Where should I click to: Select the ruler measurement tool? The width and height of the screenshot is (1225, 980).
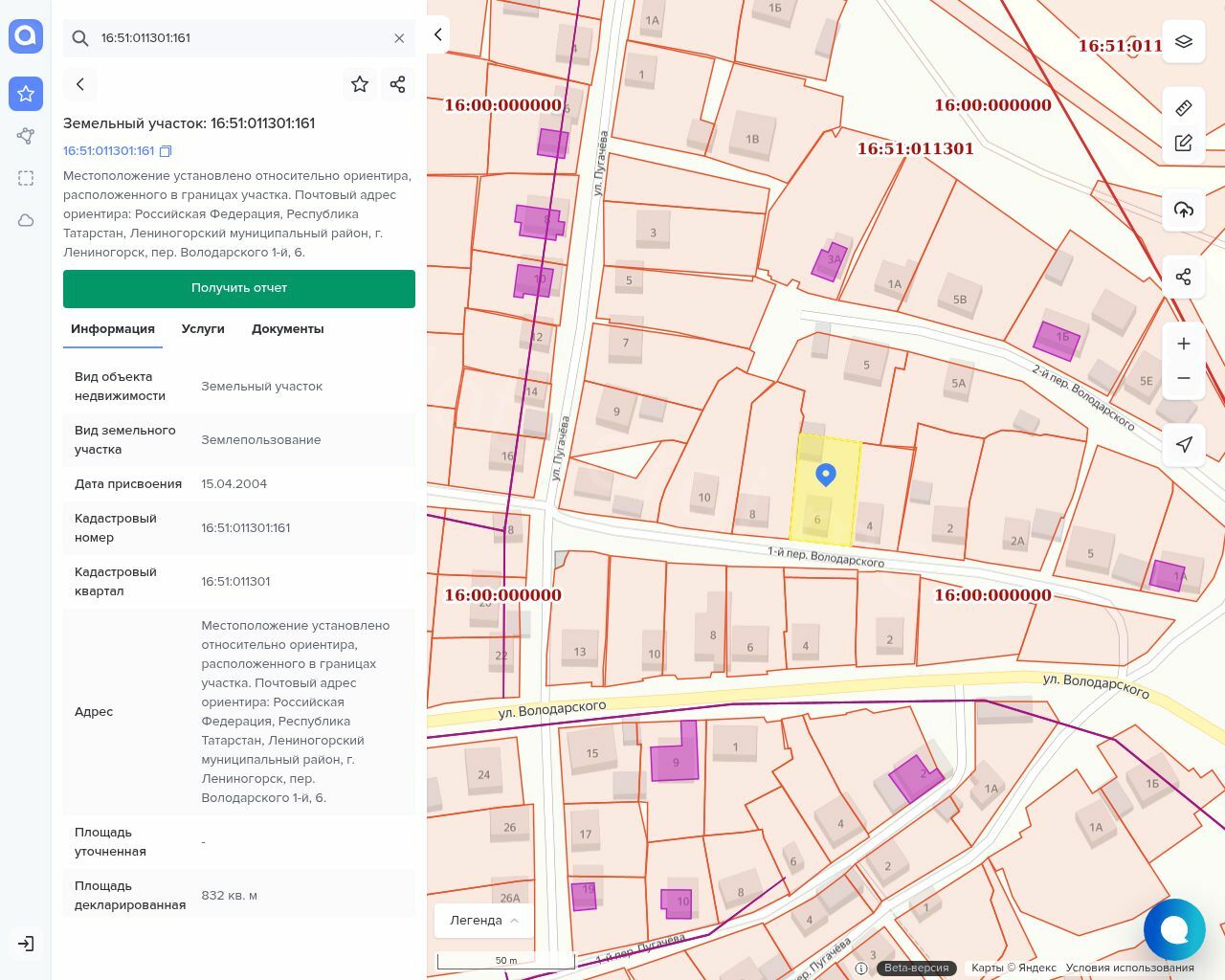[1184, 107]
